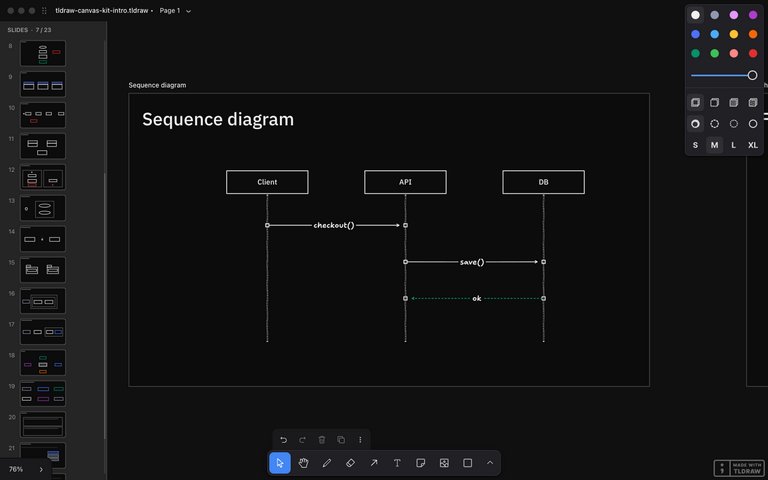The height and width of the screenshot is (480, 768).
Task: Open the Page 1 dropdown
Action: pyautogui.click(x=175, y=10)
